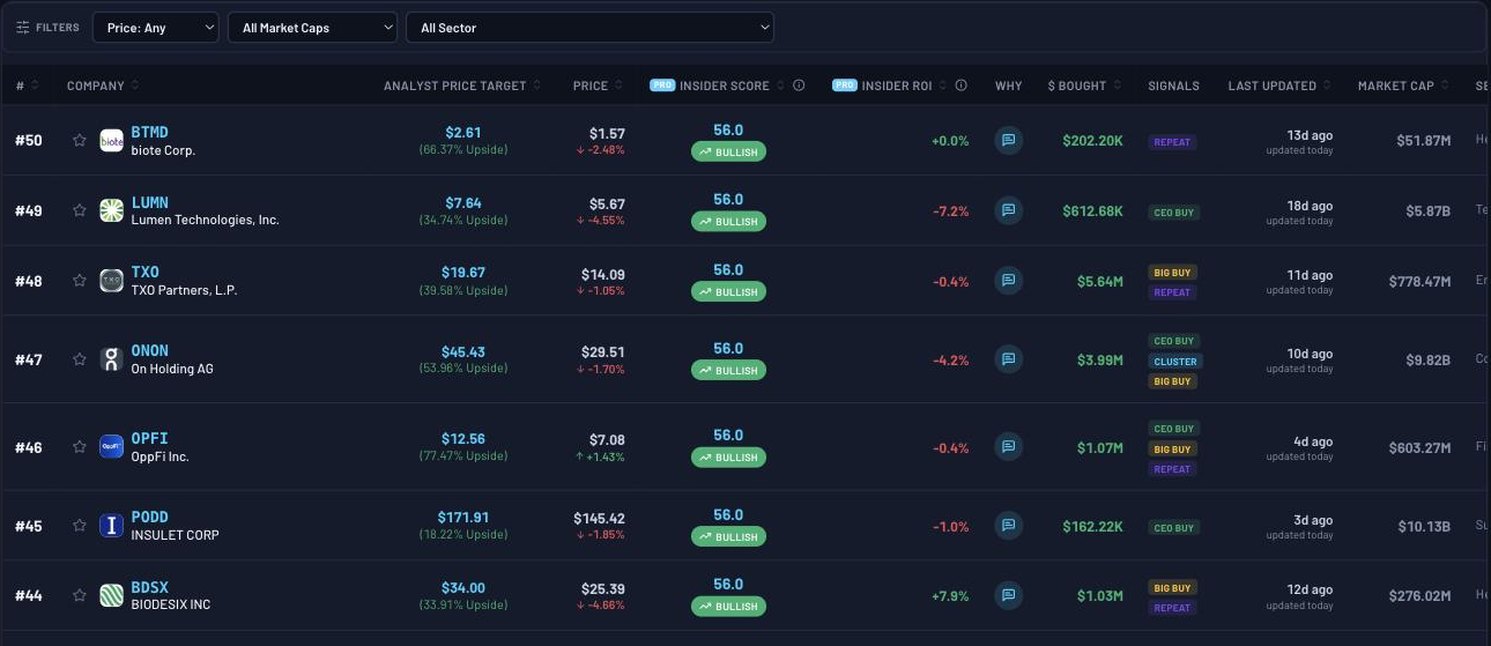Viewport: 1491px width, 646px height.
Task: Click the +7.9% insider ROI for BDSX
Action: click(950, 596)
